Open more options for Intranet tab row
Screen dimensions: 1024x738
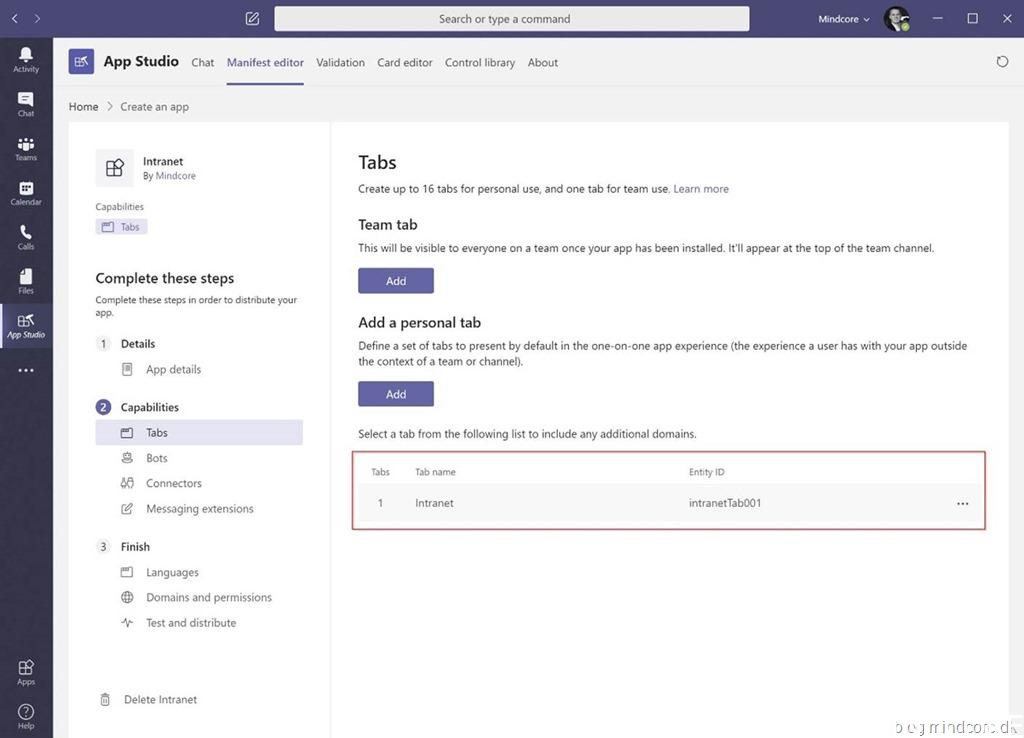[962, 504]
